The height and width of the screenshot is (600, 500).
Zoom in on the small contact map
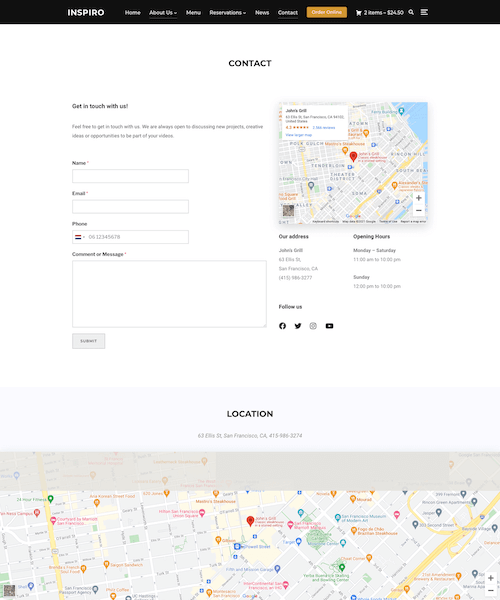[419, 198]
